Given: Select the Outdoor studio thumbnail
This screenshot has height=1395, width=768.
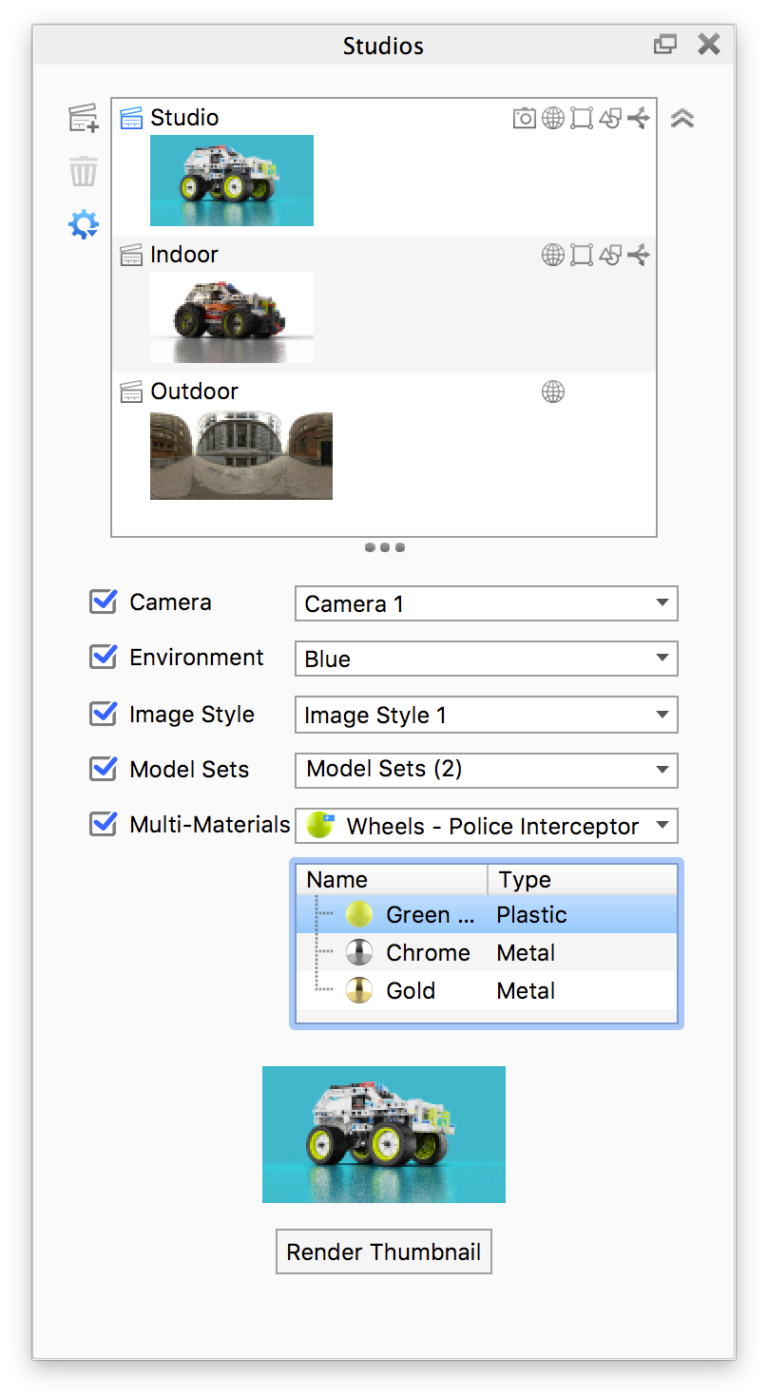Looking at the screenshot, I should coord(241,455).
